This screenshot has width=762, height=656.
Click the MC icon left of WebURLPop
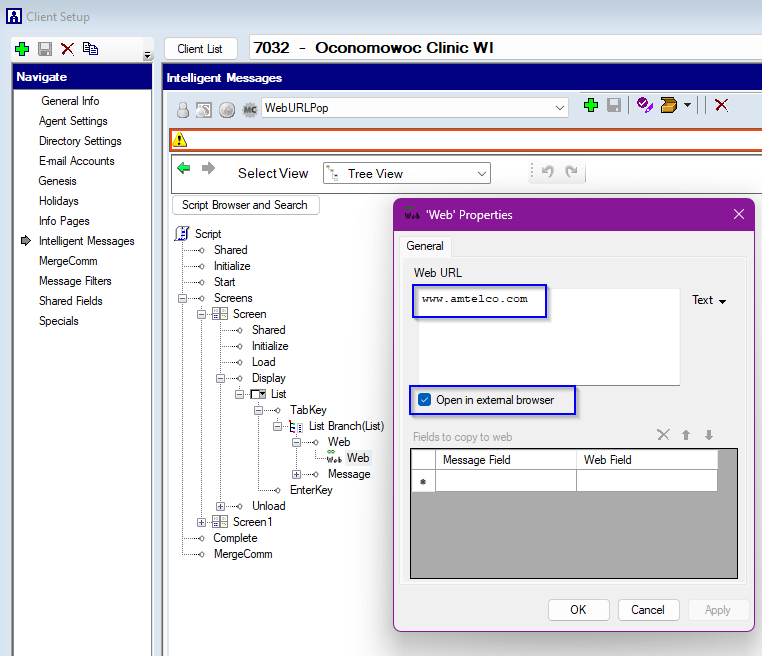(250, 109)
